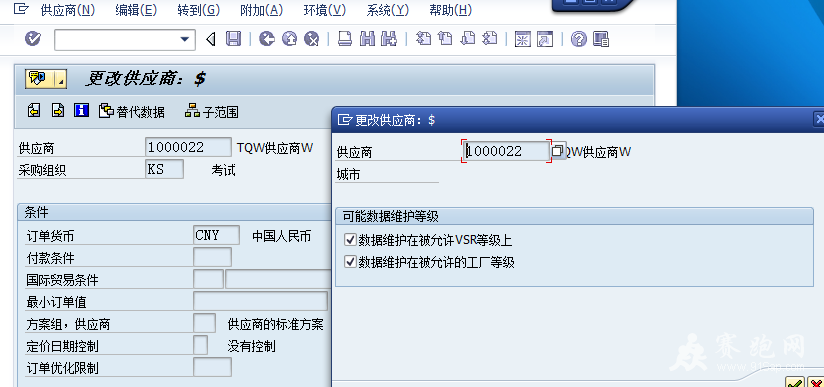The width and height of the screenshot is (824, 387).
Task: Click the Generate Shortcut icon
Action: click(545, 39)
